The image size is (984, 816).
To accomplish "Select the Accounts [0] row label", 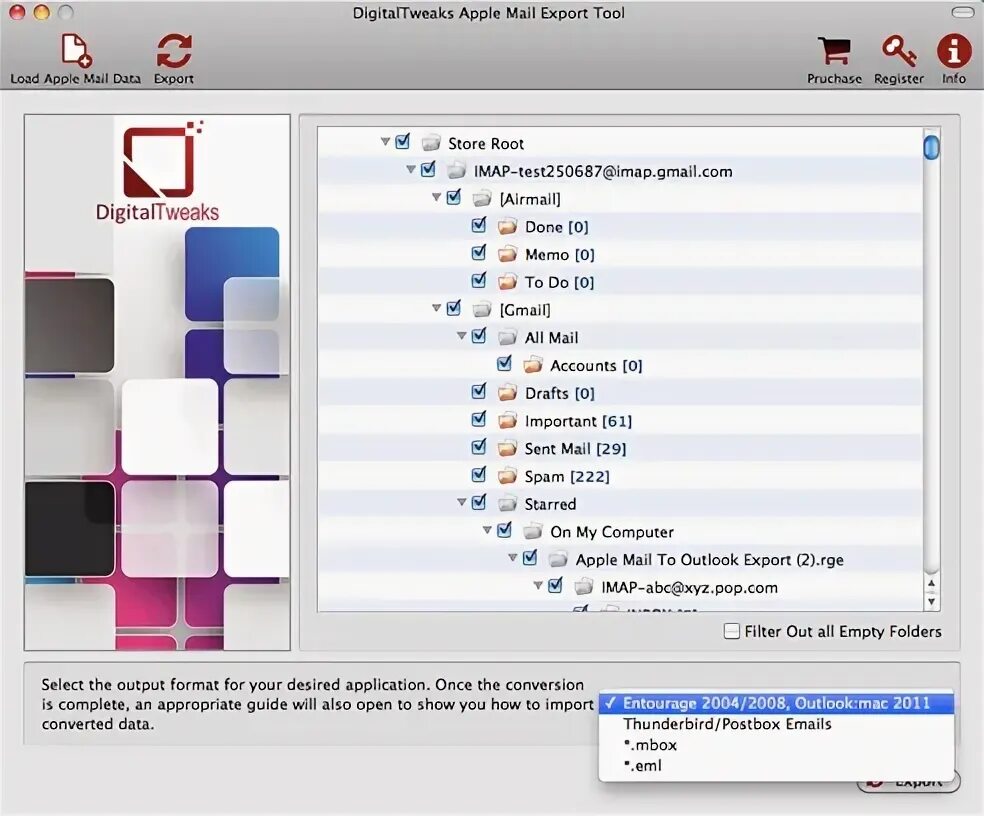I will pos(596,366).
